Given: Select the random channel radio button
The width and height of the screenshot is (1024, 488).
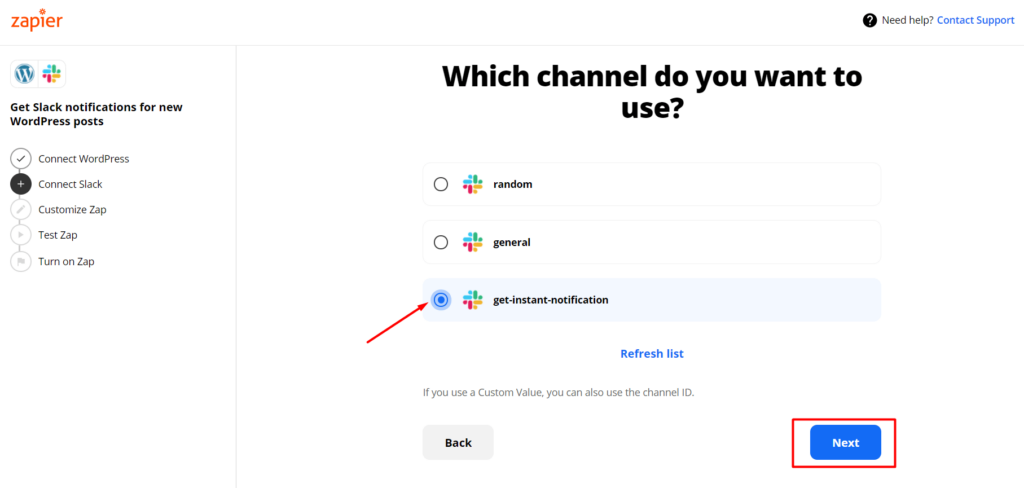Looking at the screenshot, I should click(x=441, y=184).
